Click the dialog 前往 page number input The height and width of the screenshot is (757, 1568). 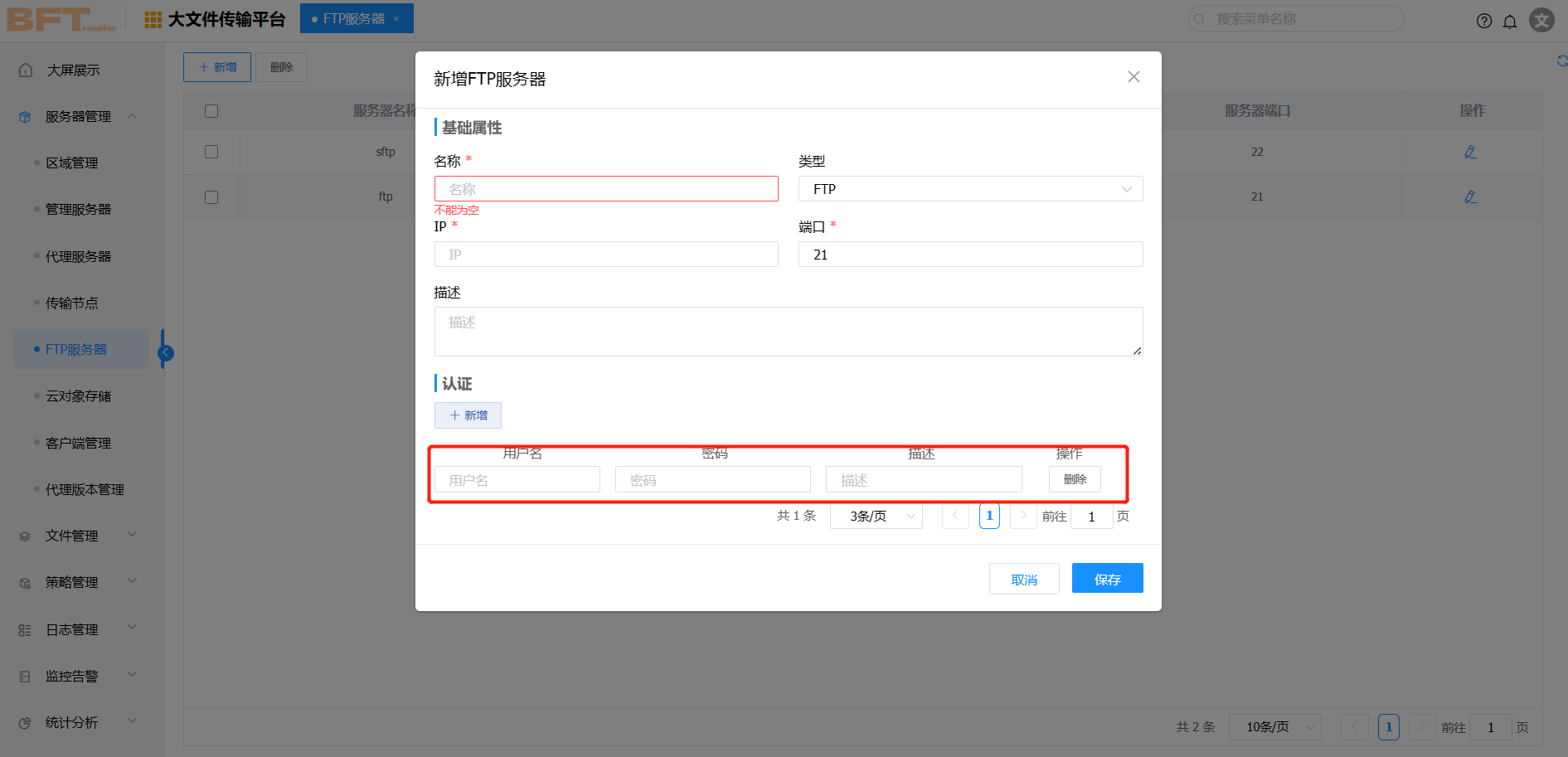[x=1092, y=517]
